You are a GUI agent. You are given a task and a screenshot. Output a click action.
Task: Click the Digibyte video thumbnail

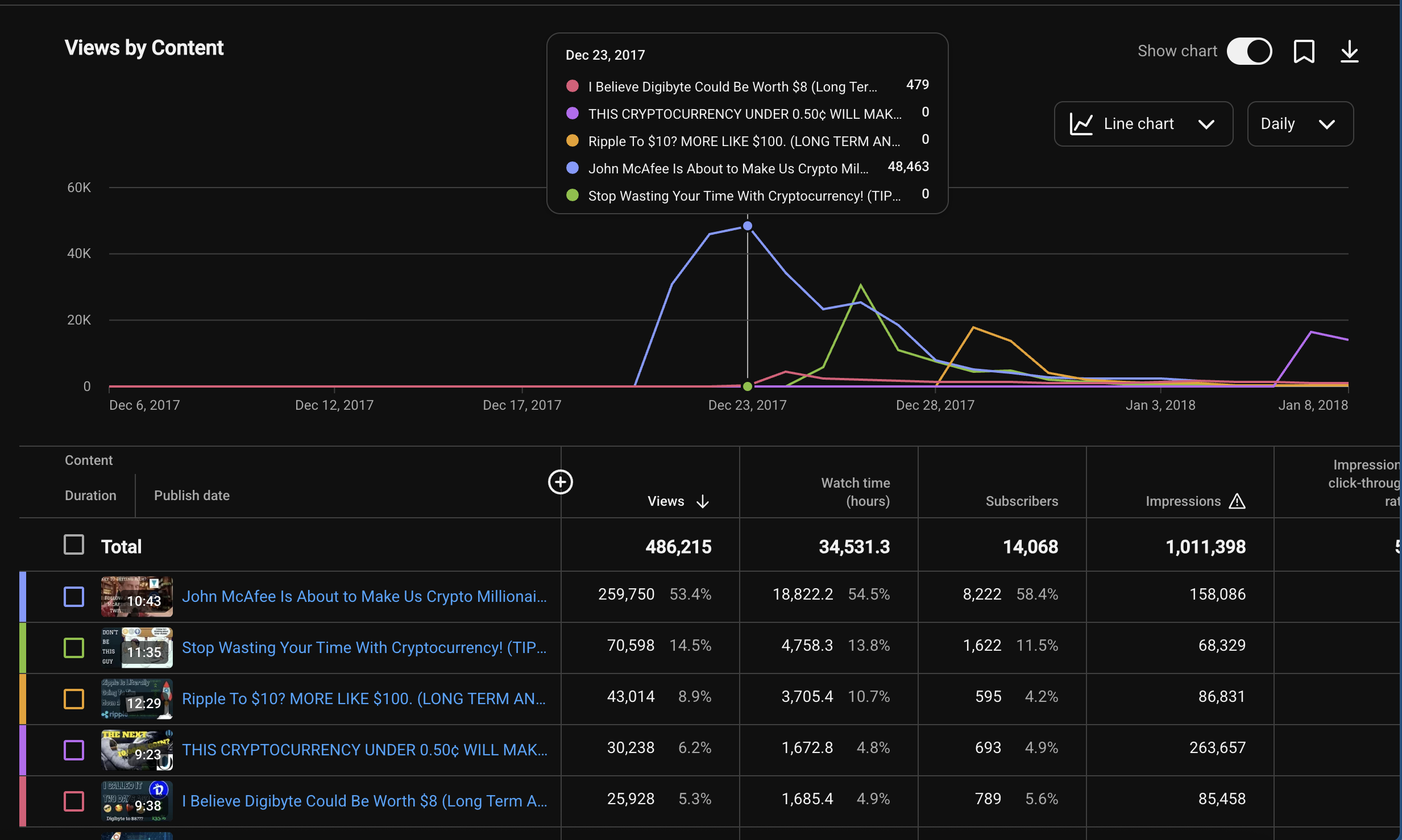(137, 801)
